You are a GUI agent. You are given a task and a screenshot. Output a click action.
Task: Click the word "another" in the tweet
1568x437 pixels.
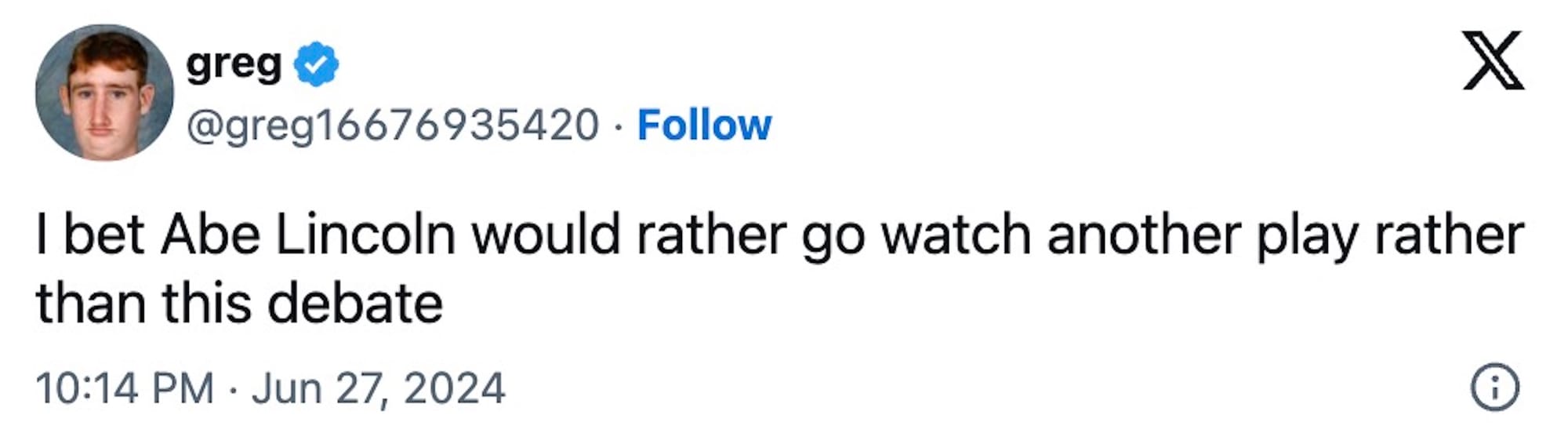coord(1144,235)
